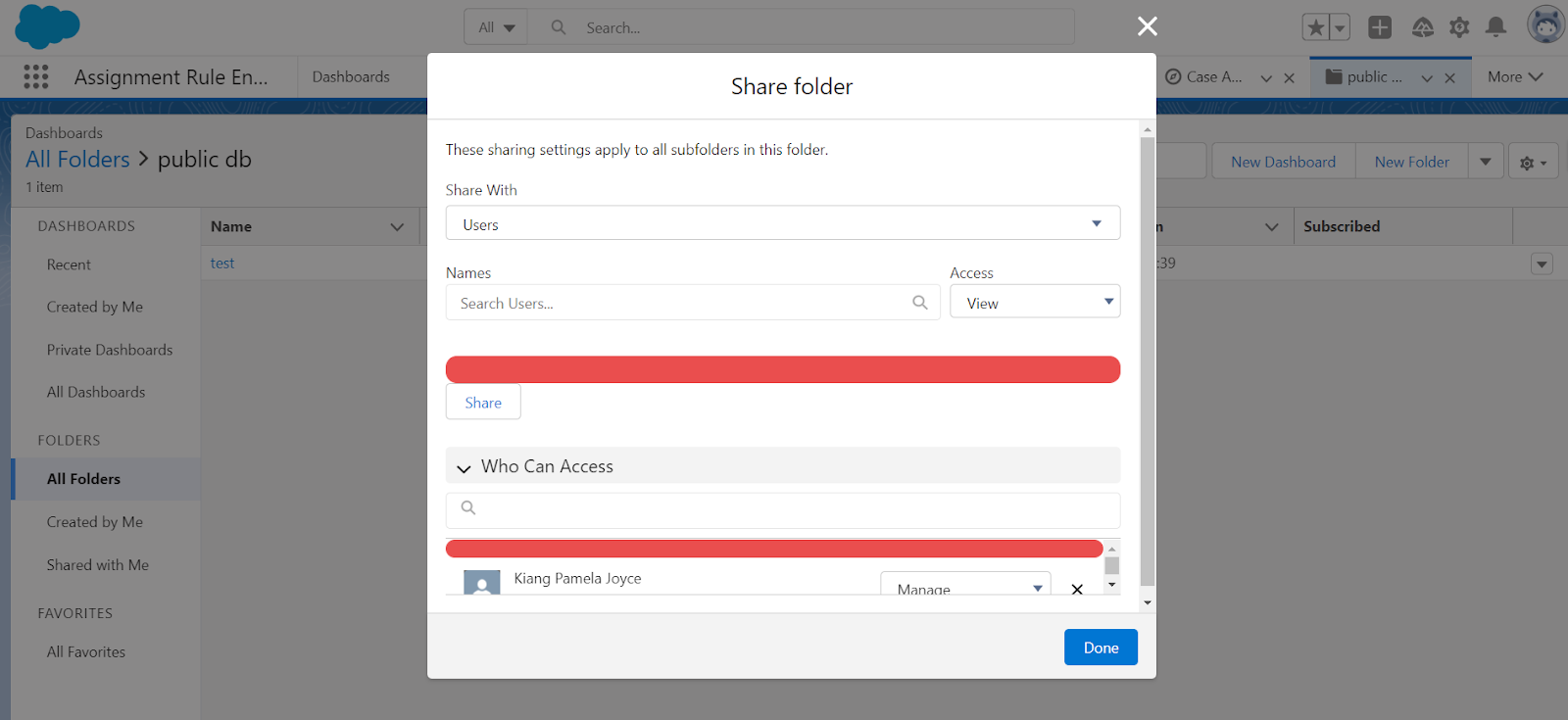The width and height of the screenshot is (1568, 720).
Task: Open Case A... tab dropdown chevron
Action: (1266, 77)
